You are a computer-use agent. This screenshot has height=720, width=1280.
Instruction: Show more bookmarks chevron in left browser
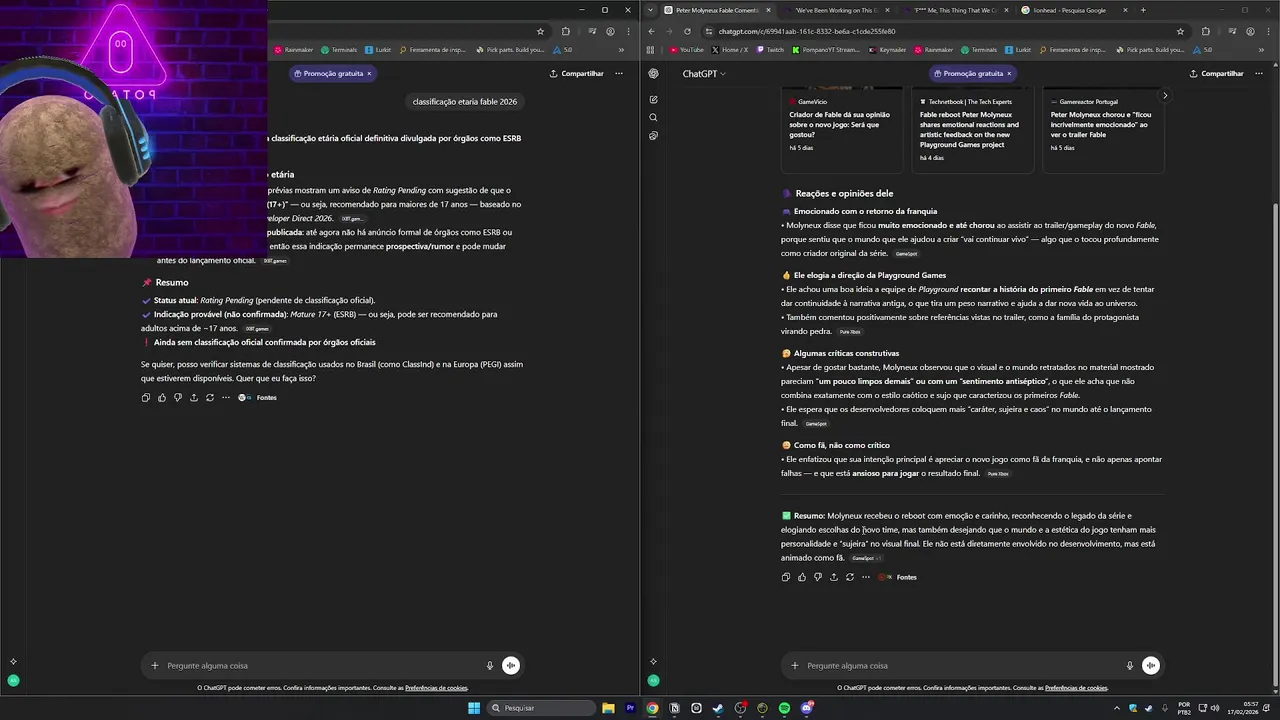pyautogui.click(x=622, y=50)
